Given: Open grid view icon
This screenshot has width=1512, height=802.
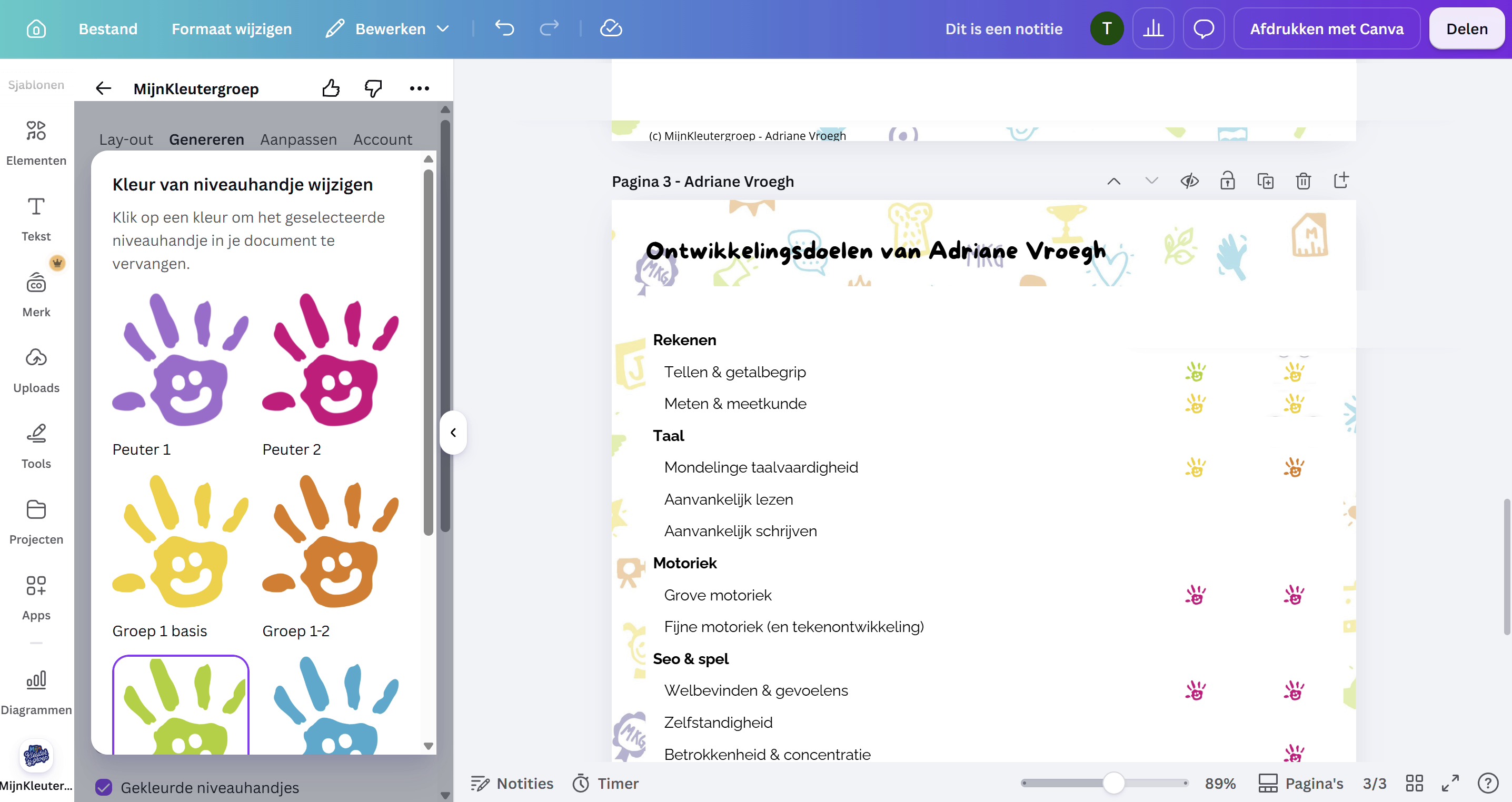Looking at the screenshot, I should (1414, 783).
